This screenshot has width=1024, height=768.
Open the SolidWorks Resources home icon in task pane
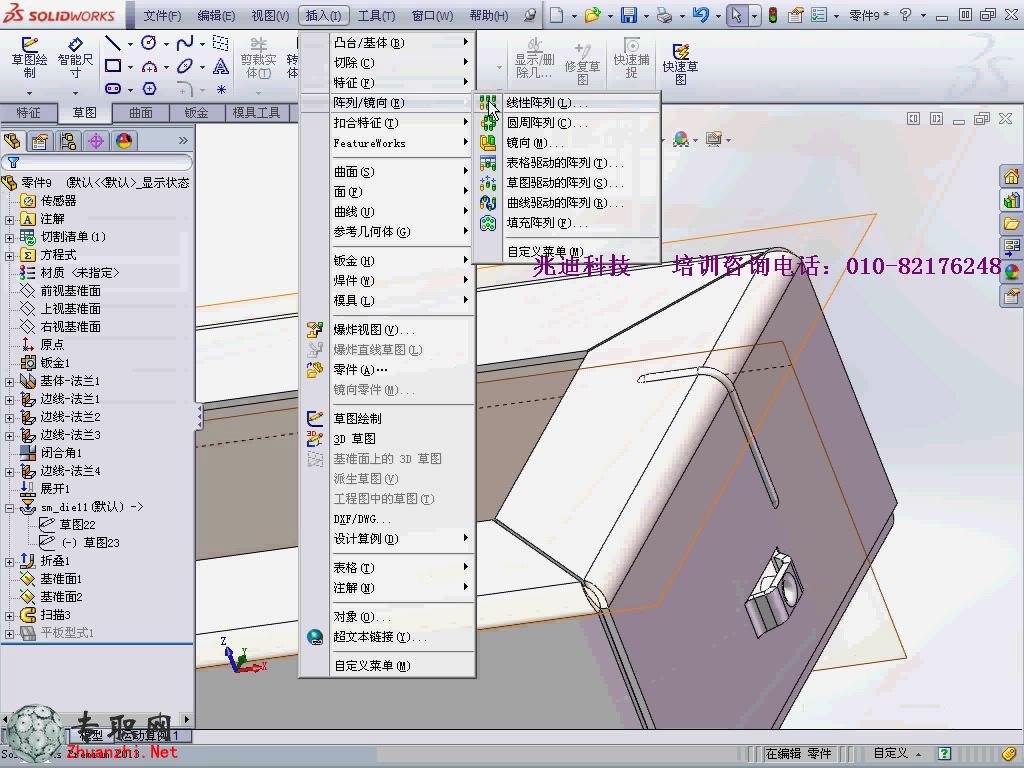pyautogui.click(x=1012, y=176)
